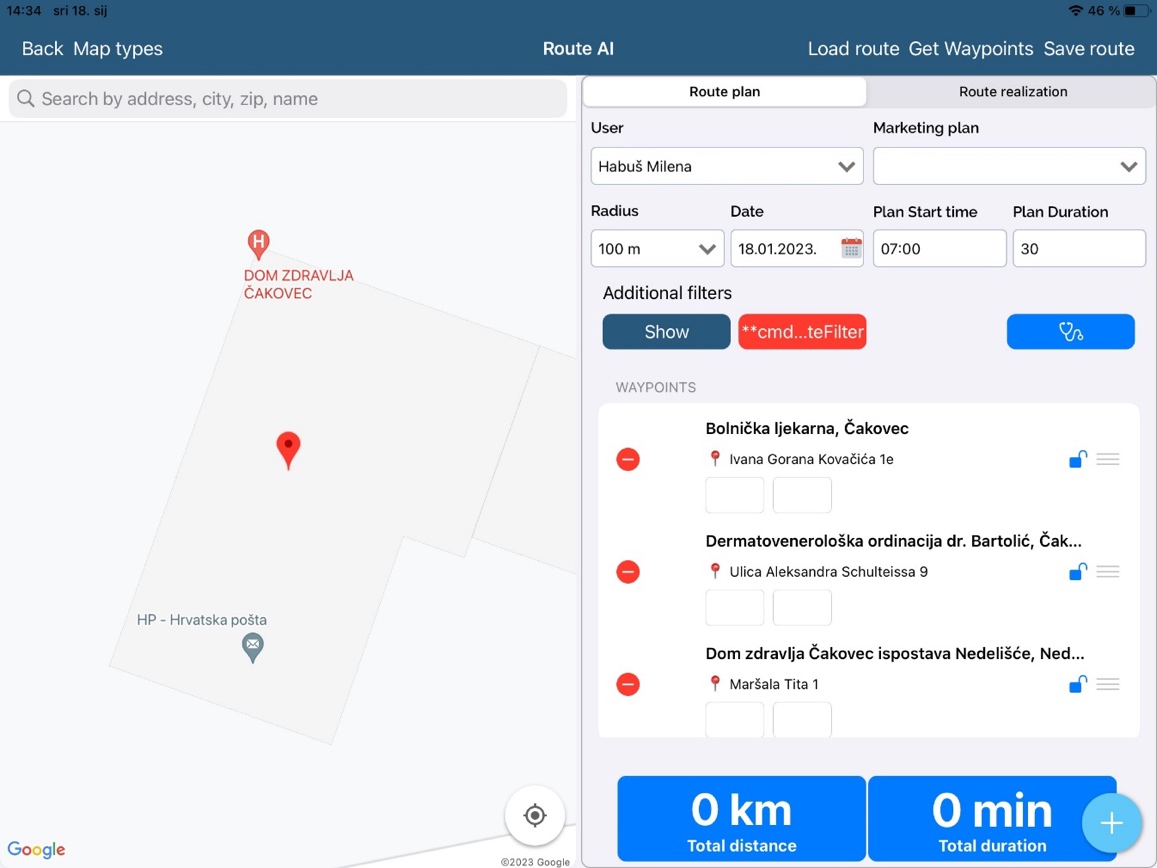The height and width of the screenshot is (868, 1157).
Task: Expand the Marketing plan dropdown
Action: tap(1009, 167)
